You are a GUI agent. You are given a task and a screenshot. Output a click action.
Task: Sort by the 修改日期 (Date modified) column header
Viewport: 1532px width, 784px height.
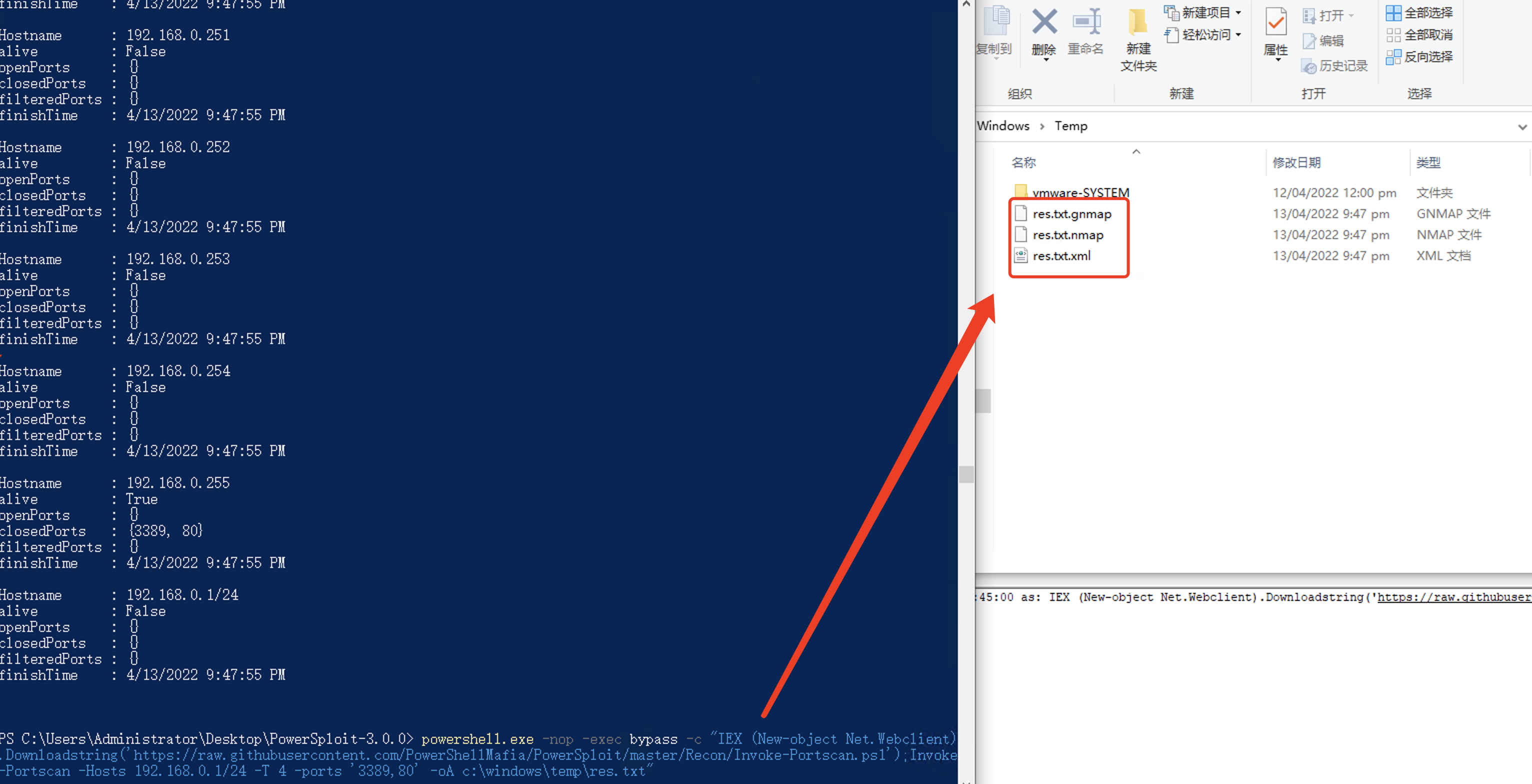(1296, 162)
